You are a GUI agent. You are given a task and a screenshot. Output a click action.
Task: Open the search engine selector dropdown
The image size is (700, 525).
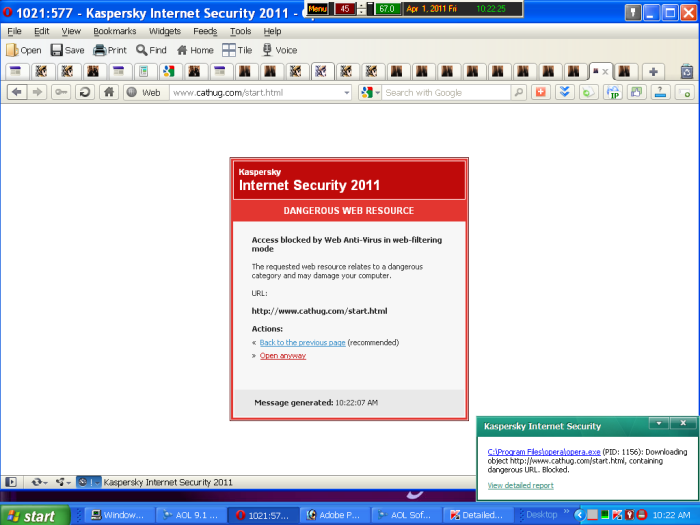tap(370, 92)
